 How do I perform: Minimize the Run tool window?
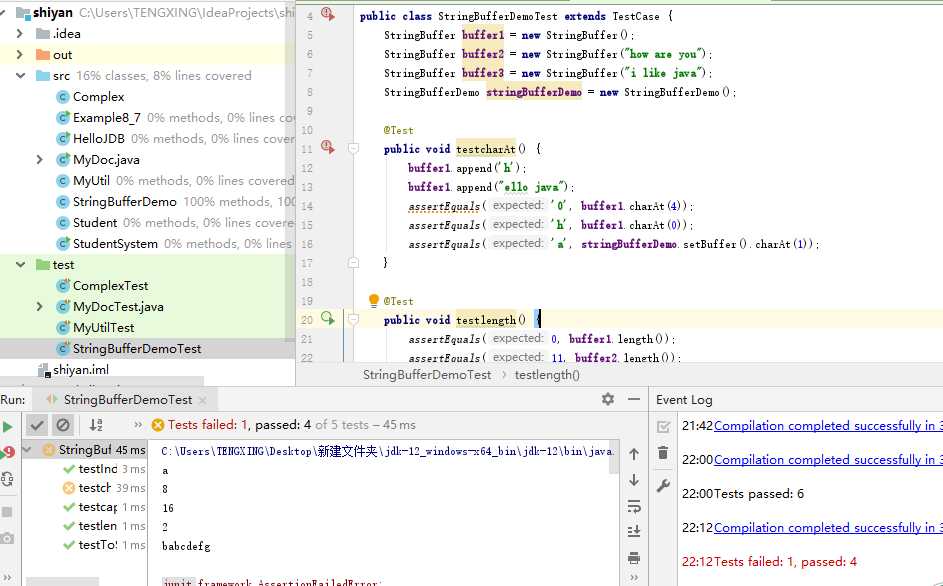[x=634, y=399]
